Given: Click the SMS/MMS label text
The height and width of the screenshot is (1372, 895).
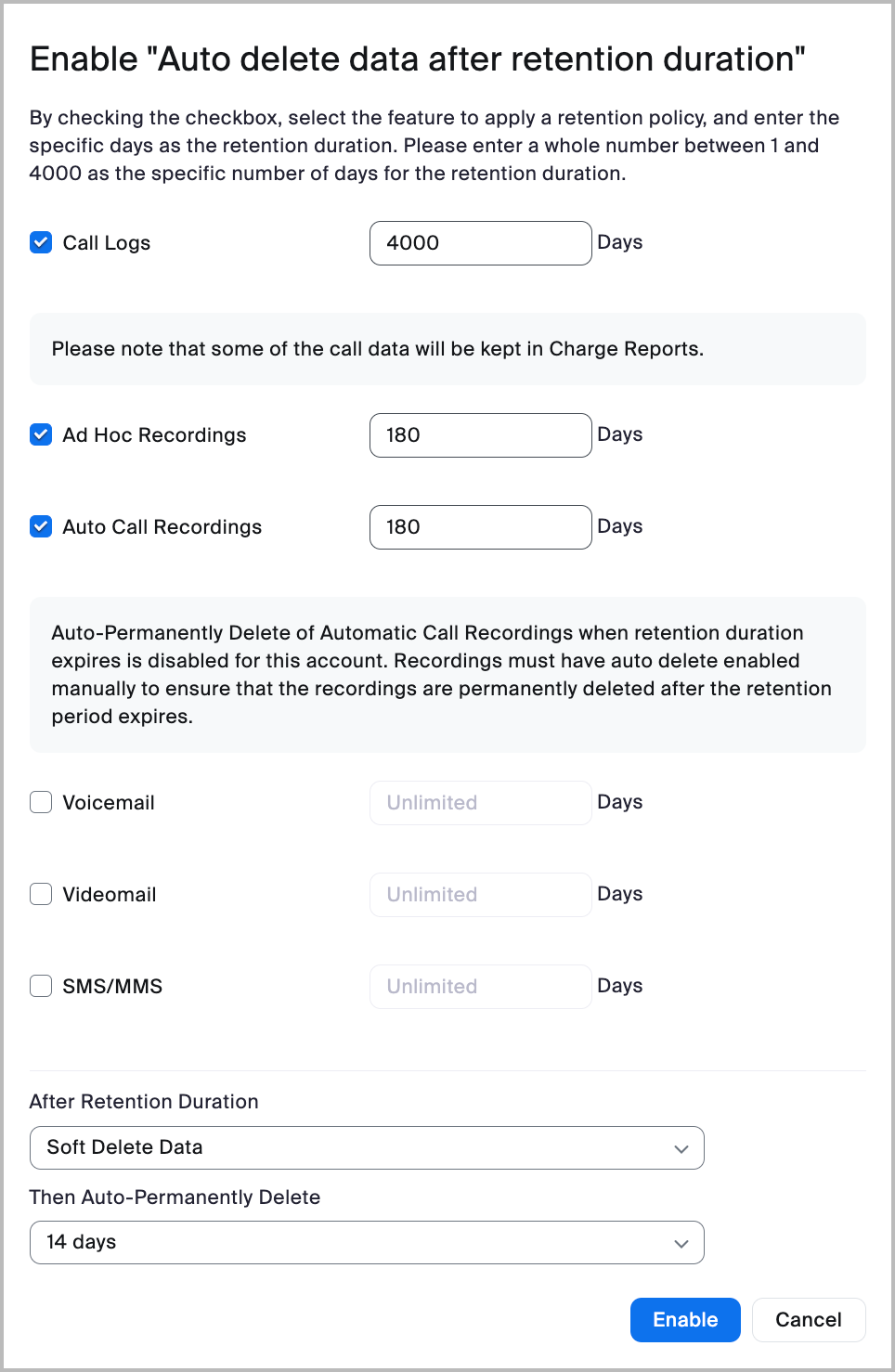Looking at the screenshot, I should (112, 987).
